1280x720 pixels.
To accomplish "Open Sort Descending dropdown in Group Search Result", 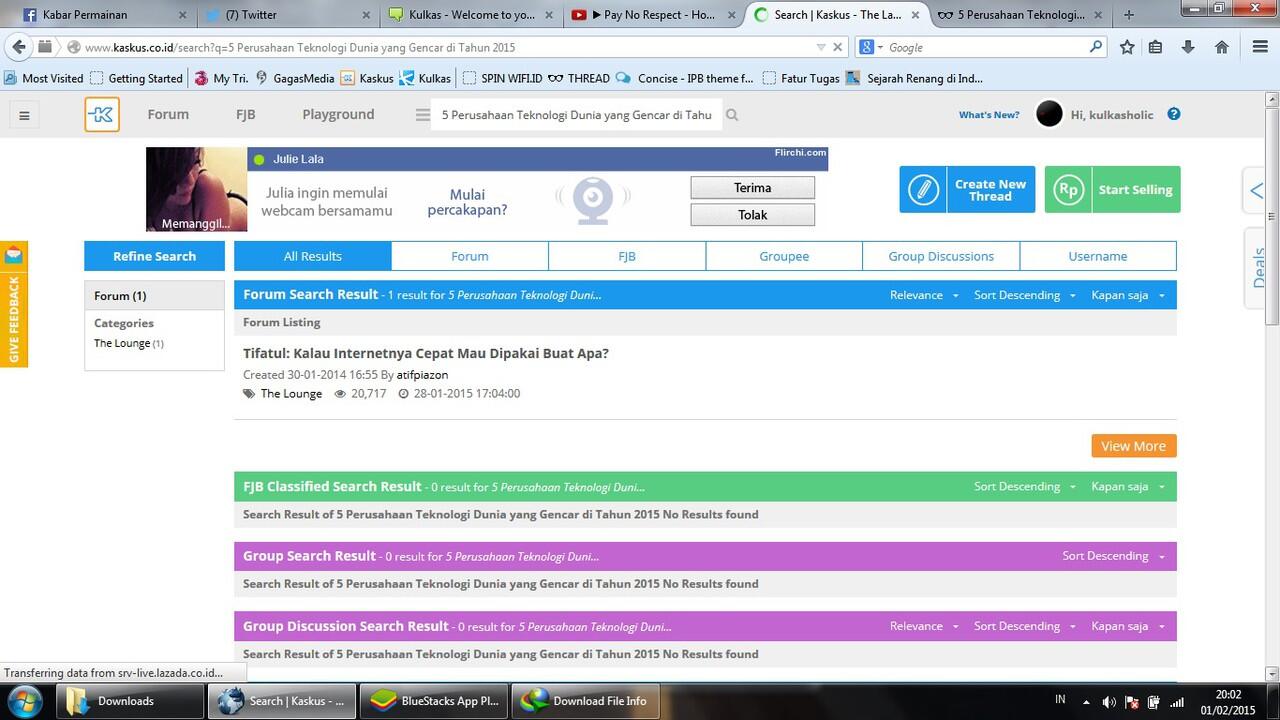I will 1114,556.
